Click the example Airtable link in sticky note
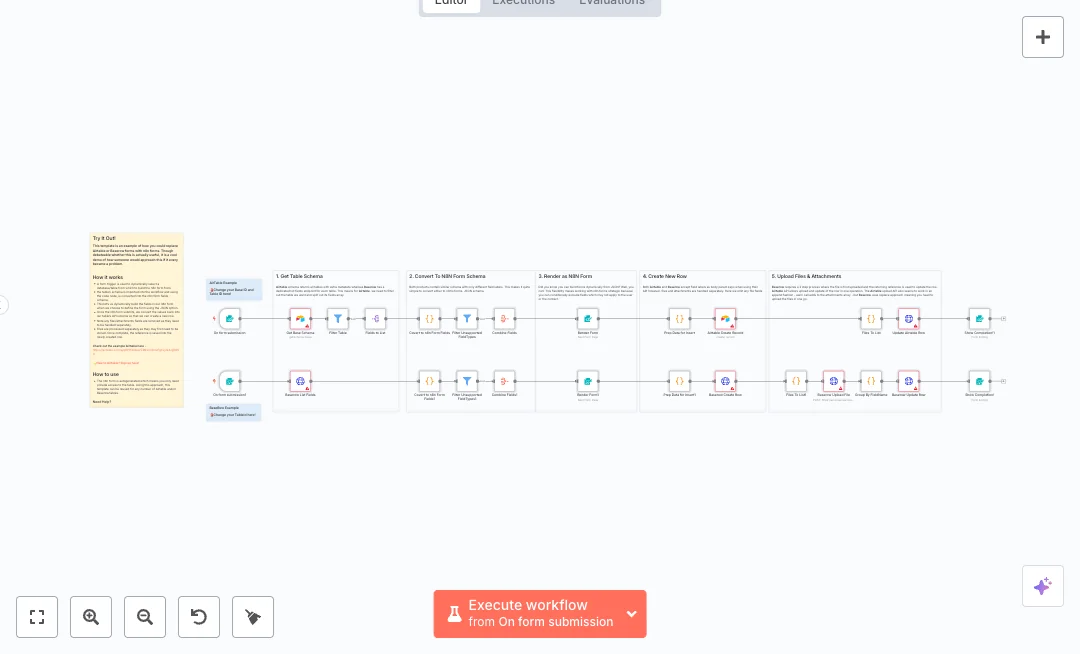 pyautogui.click(x=136, y=351)
